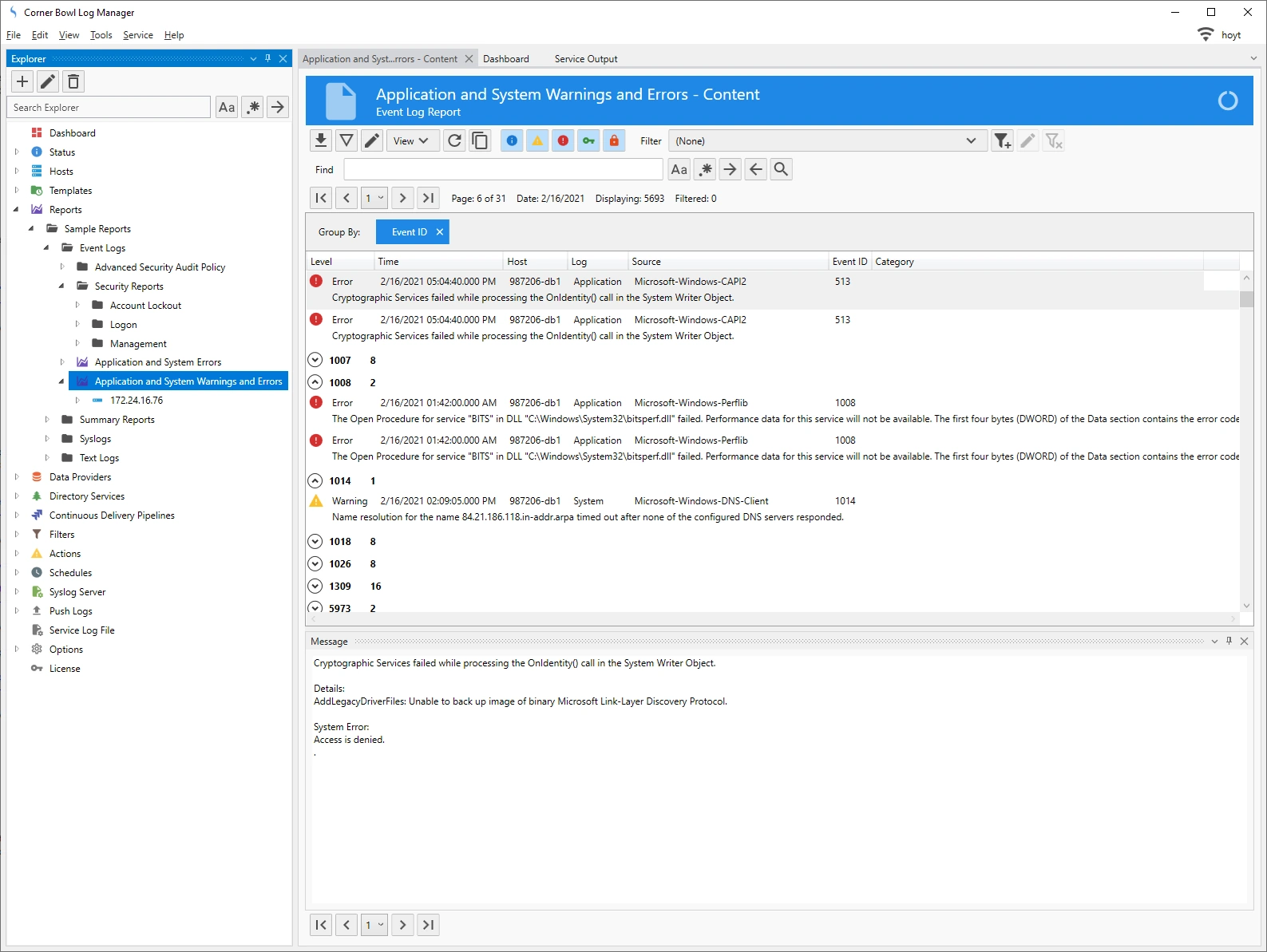Click in the Find input field
Screen dimensions: 1267x952
(x=504, y=169)
